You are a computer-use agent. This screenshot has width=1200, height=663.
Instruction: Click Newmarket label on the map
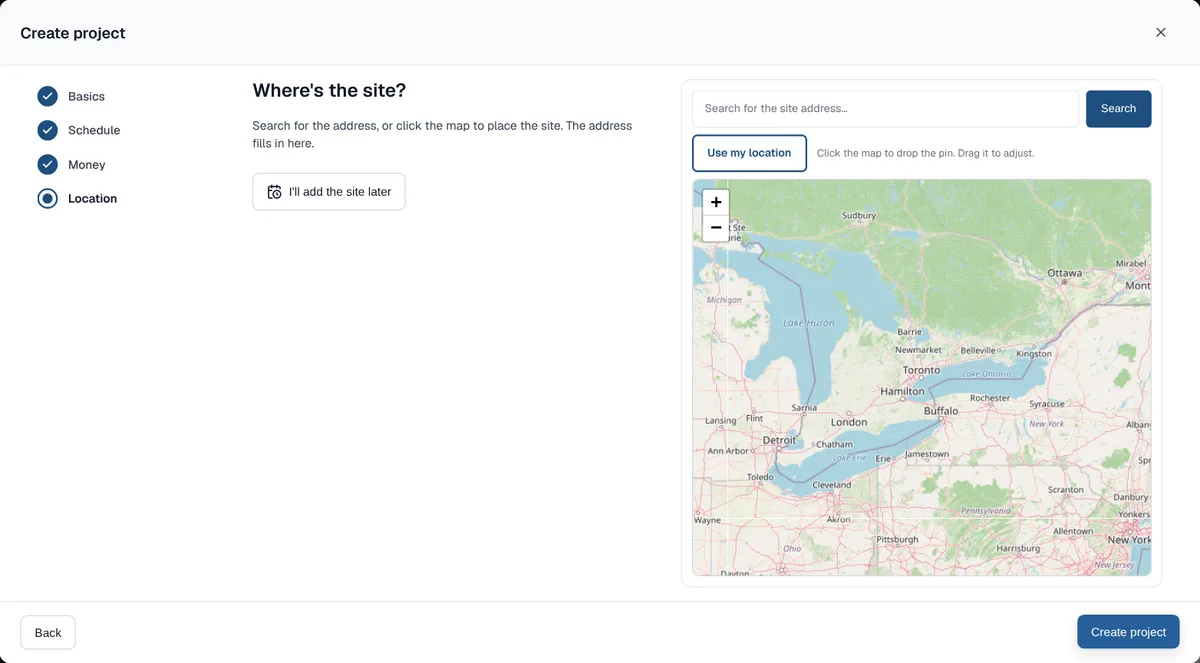point(918,350)
